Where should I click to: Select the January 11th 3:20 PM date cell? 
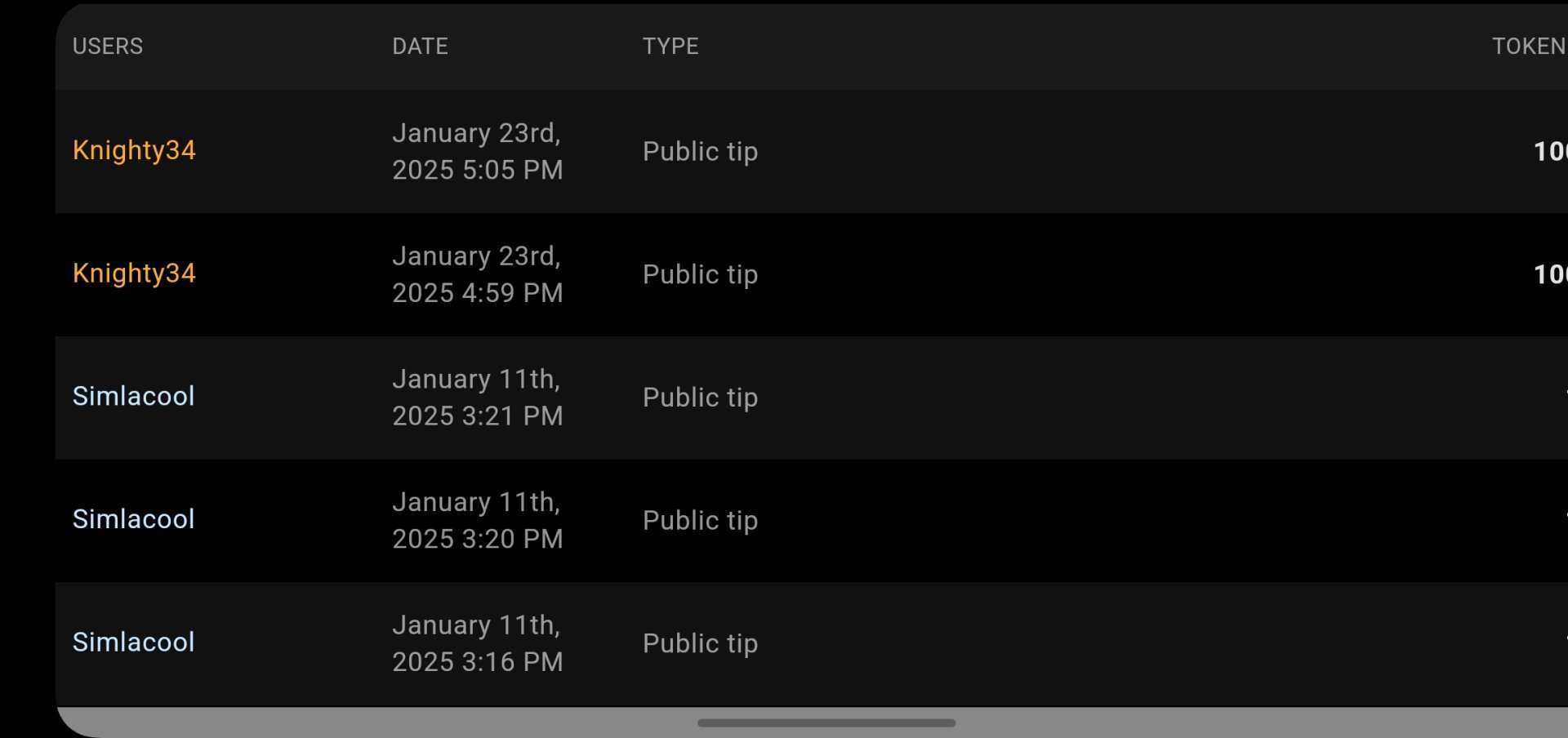tap(478, 520)
